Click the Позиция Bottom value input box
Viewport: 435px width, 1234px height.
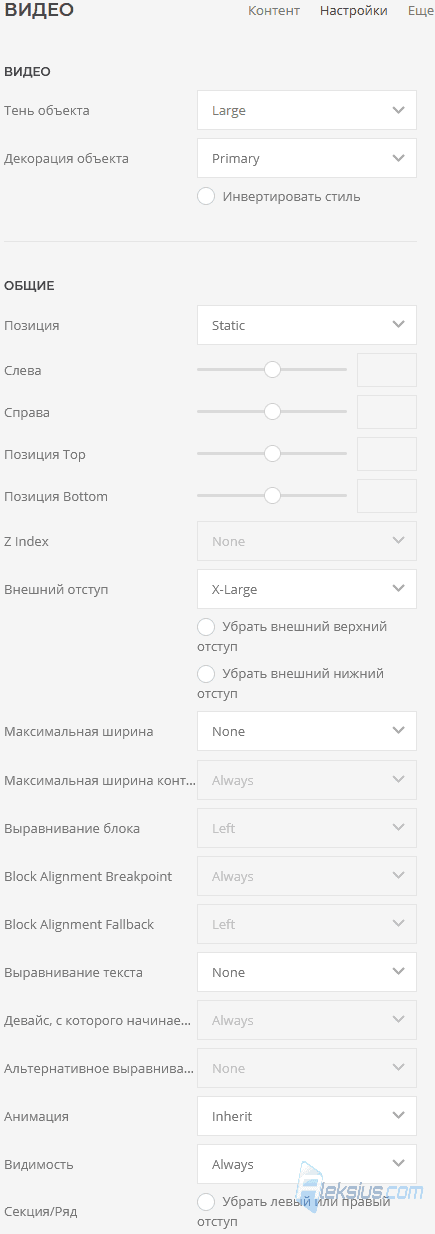click(387, 496)
